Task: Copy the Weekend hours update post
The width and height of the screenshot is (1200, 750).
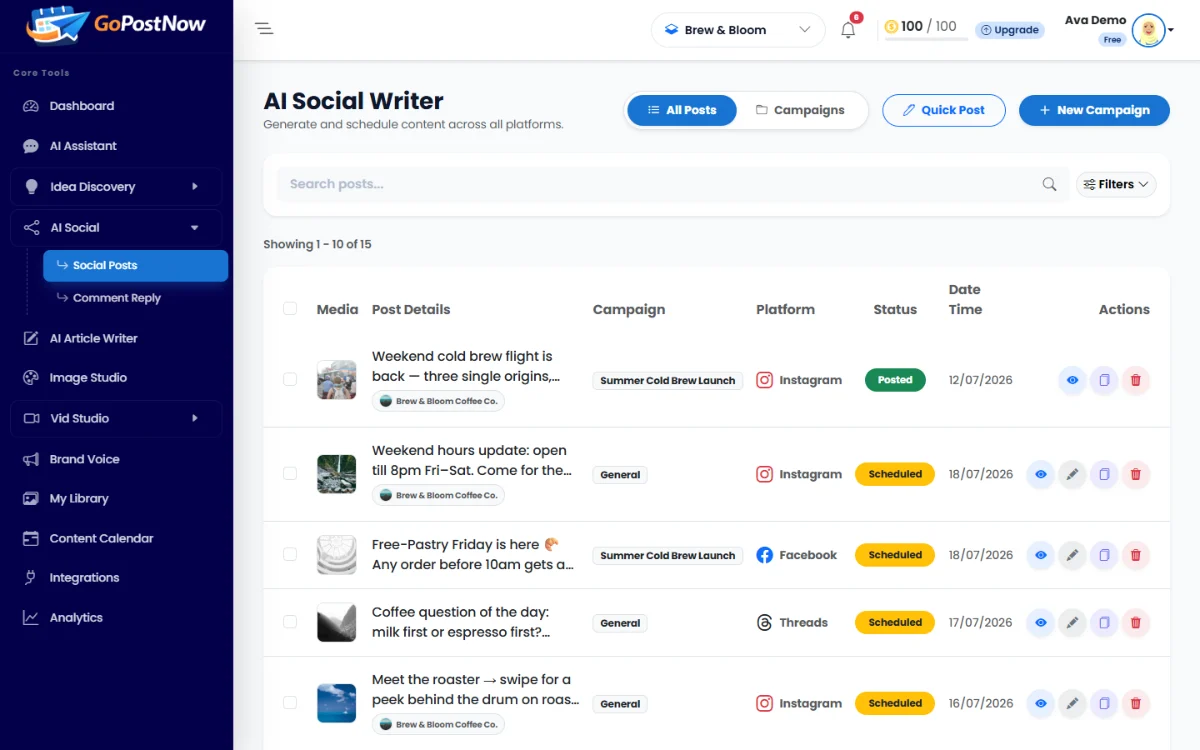Action: coord(1104,474)
